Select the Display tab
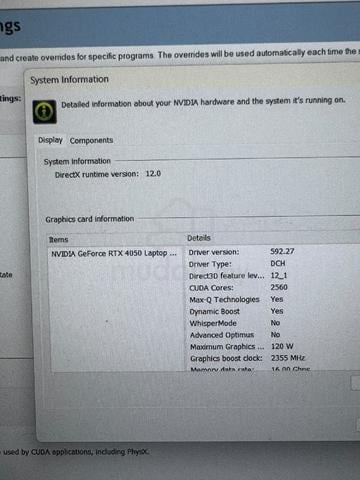The height and width of the screenshot is (480, 360). point(50,140)
